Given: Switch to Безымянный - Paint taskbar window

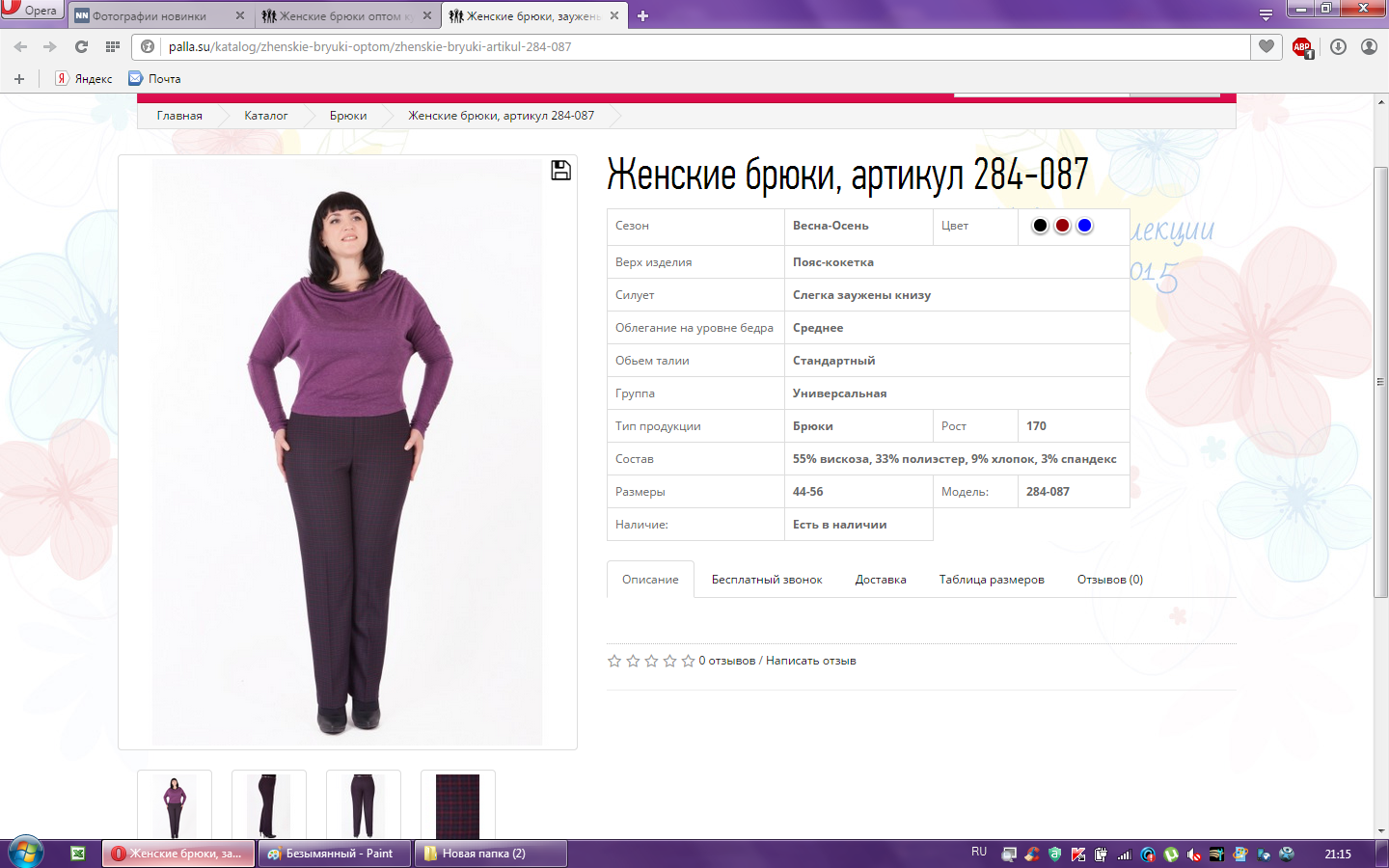Looking at the screenshot, I should [334, 854].
